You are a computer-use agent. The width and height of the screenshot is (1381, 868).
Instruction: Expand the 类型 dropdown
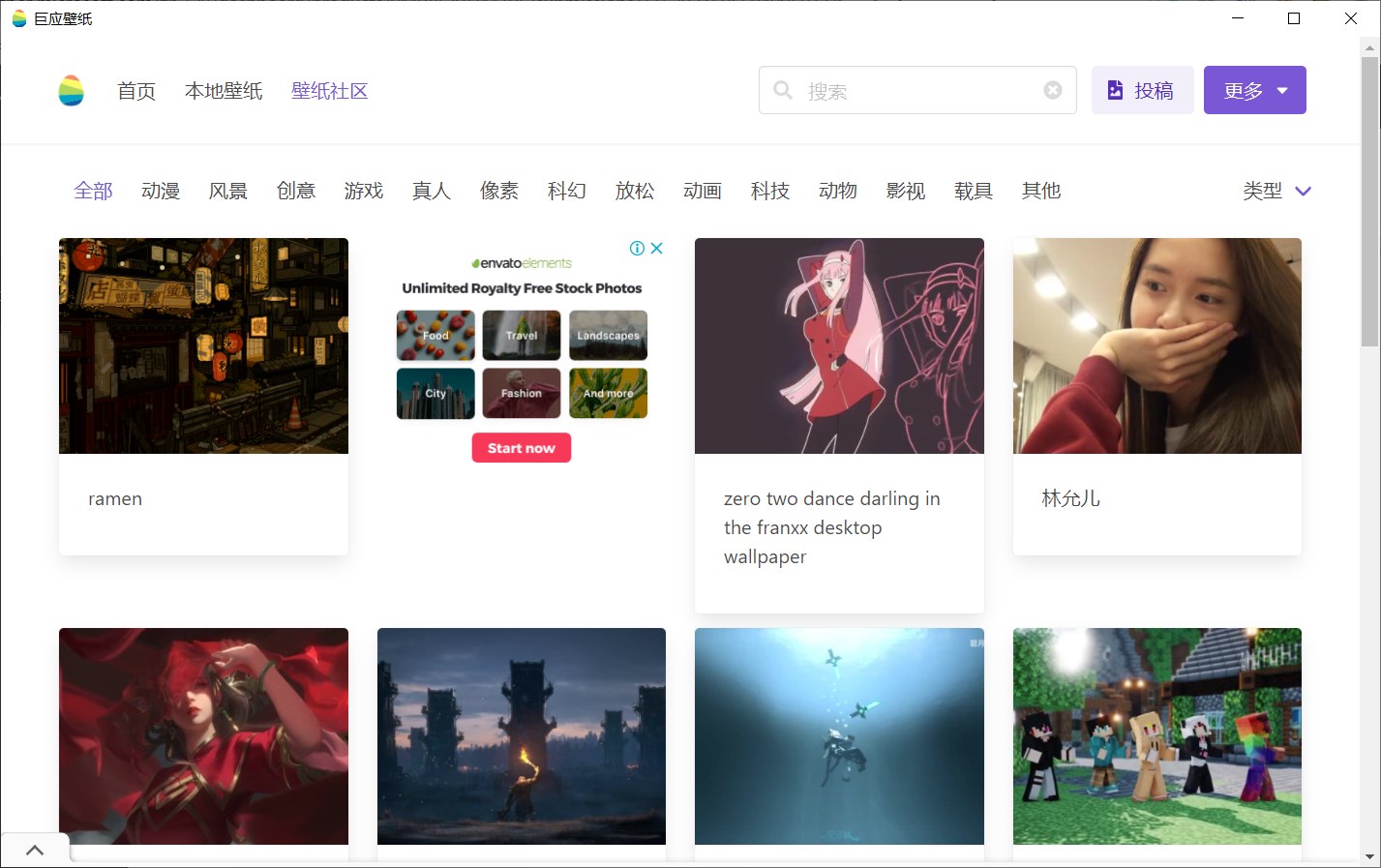tap(1277, 191)
